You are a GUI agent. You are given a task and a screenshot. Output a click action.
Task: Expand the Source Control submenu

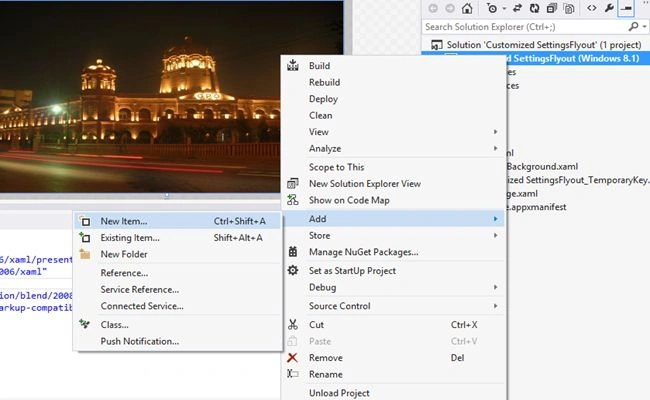pyautogui.click(x=394, y=306)
